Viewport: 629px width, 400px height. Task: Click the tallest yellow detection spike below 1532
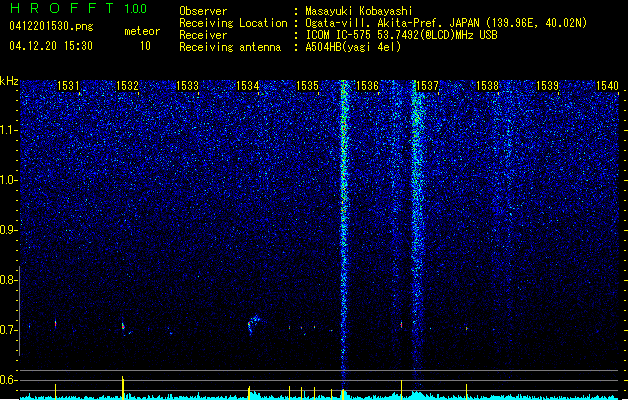(x=123, y=388)
